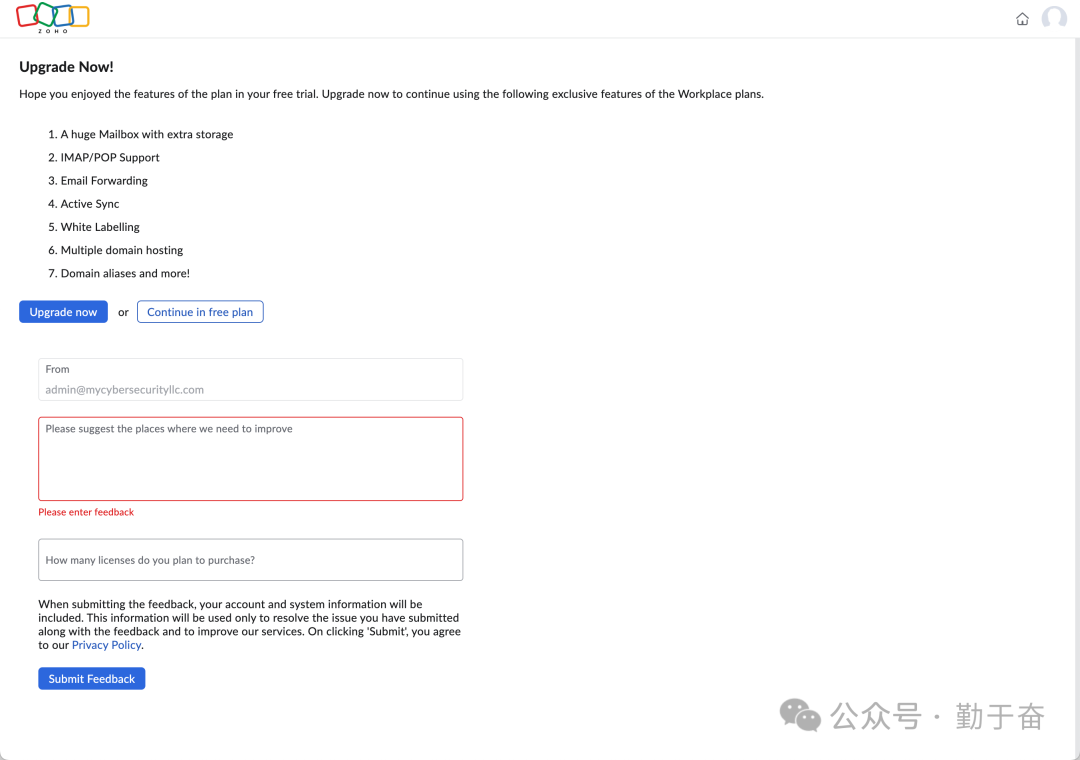
Task: Select the Active Sync list item
Action: tap(90, 204)
